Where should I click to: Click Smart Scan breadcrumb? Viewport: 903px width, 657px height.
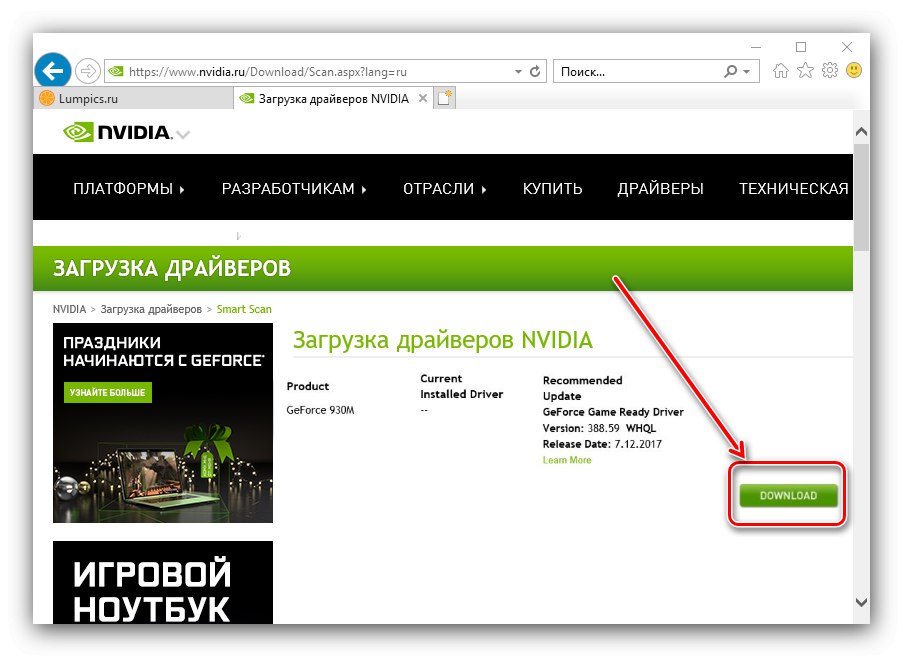[x=244, y=309]
